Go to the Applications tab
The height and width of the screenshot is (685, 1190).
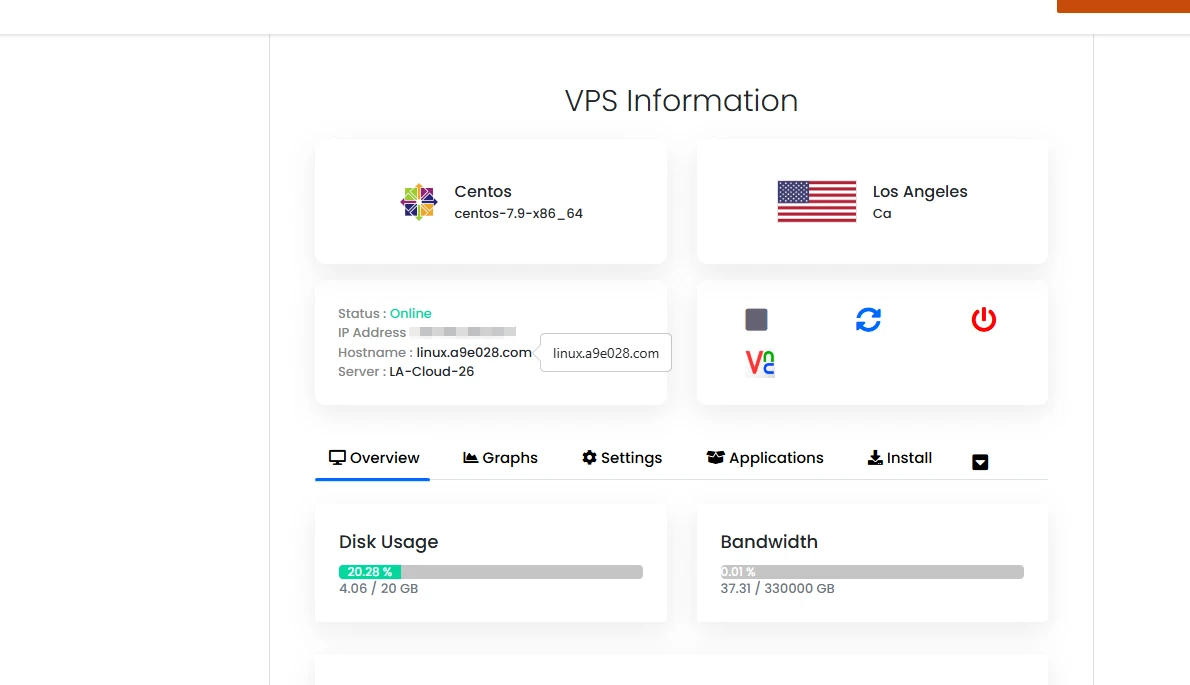(765, 458)
